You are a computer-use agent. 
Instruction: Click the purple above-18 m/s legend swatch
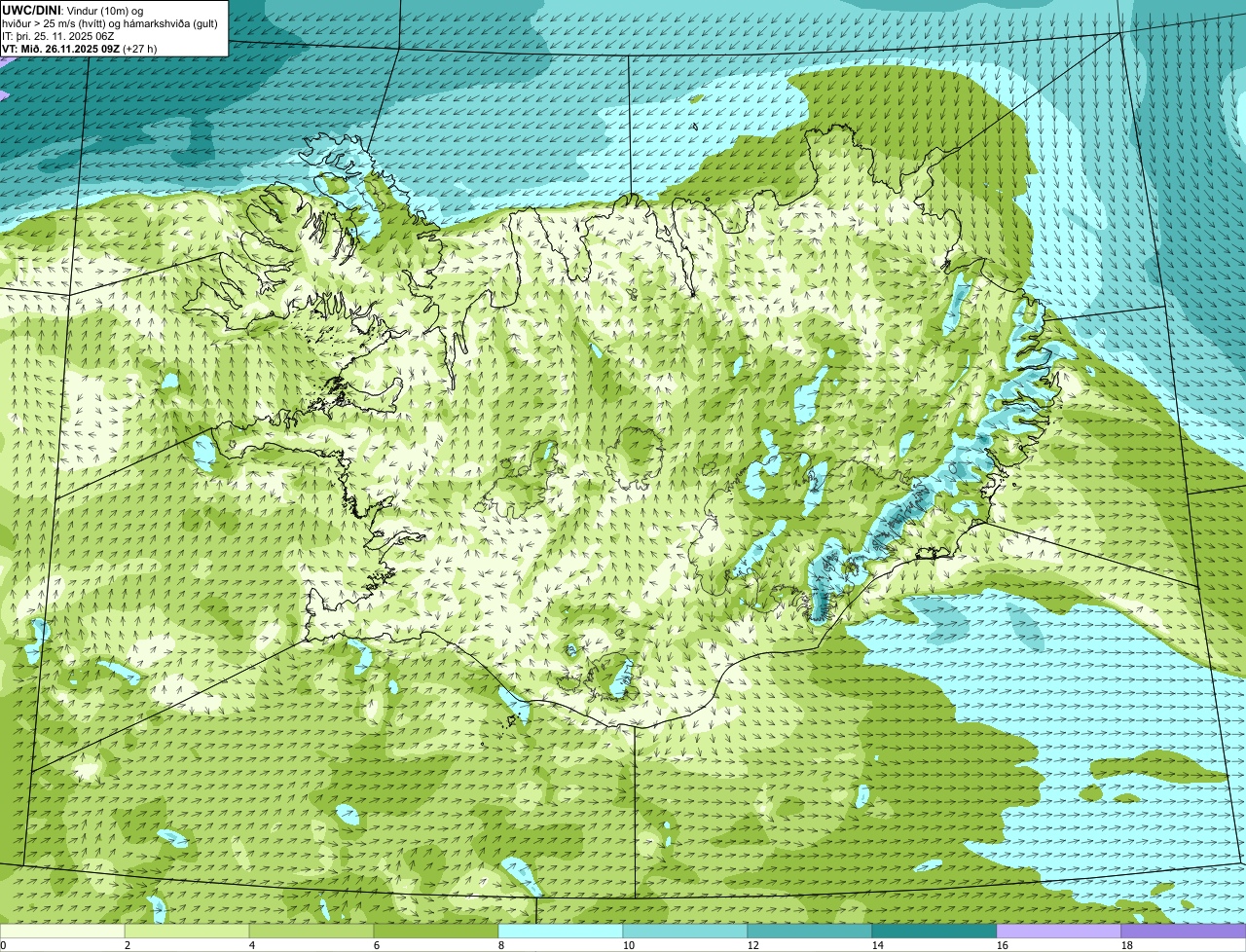click(x=1184, y=932)
